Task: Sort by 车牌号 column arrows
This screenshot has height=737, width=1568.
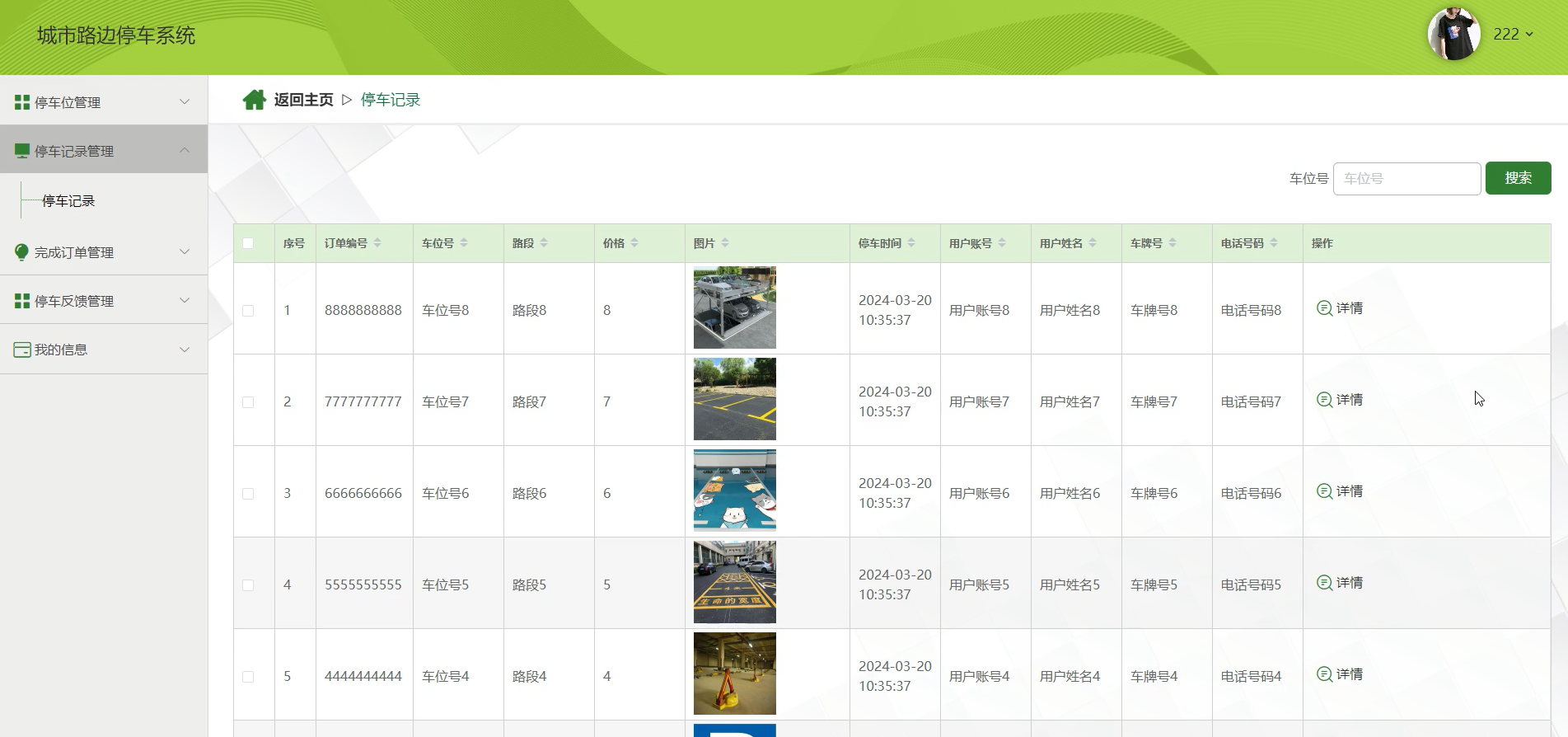Action: point(1172,243)
